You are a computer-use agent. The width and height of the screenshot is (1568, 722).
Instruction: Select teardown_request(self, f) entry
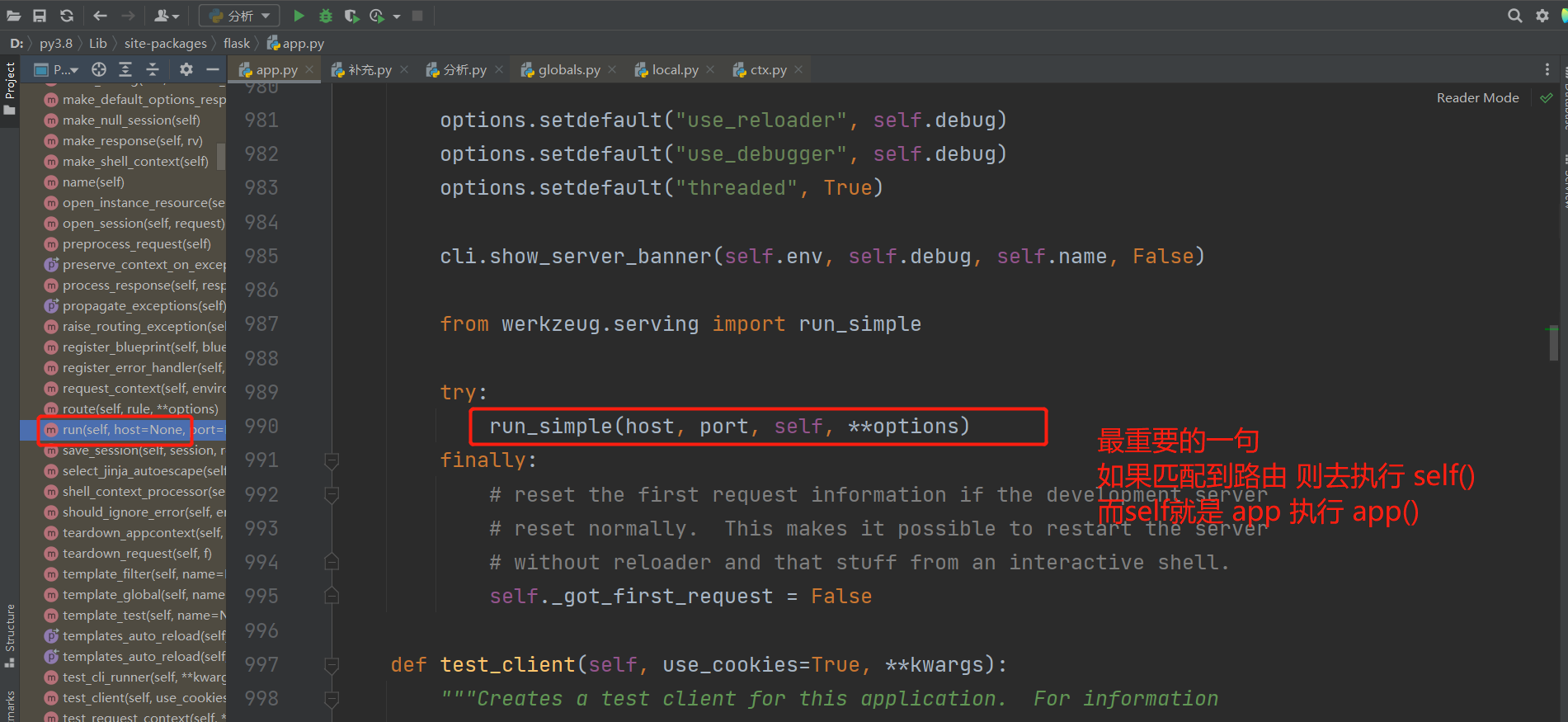coord(137,553)
